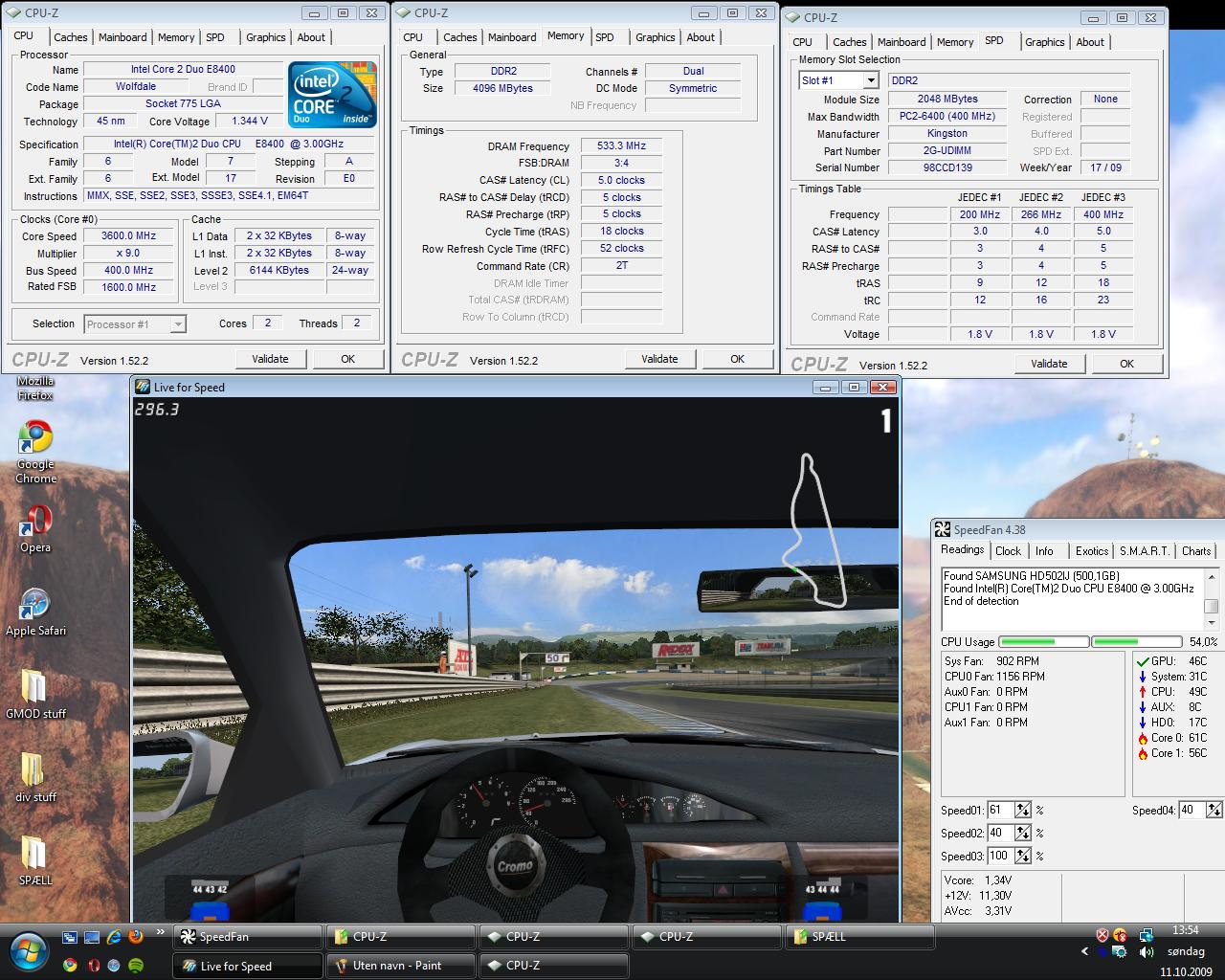The width and height of the screenshot is (1225, 980).
Task: Adjust the Speed02 spinner arrows
Action: click(x=1023, y=834)
